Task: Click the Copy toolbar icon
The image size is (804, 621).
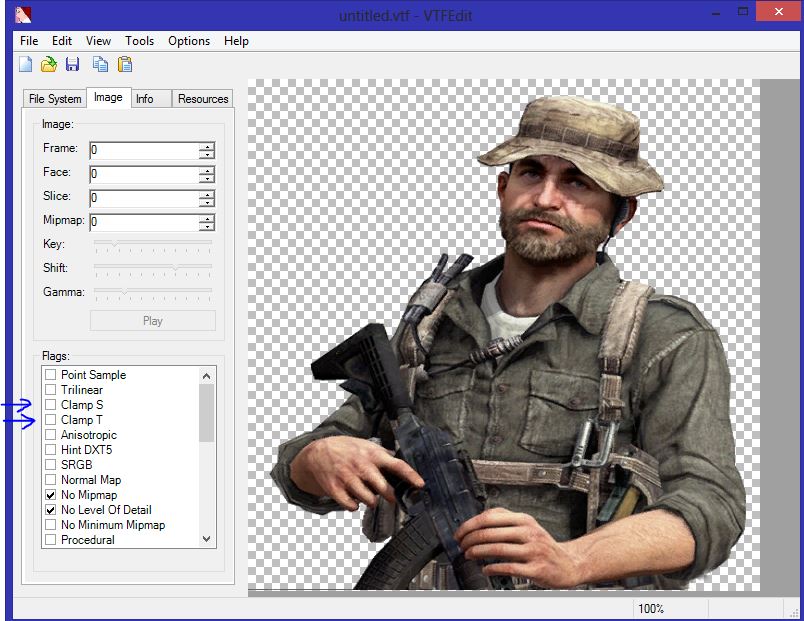Action: [x=101, y=65]
